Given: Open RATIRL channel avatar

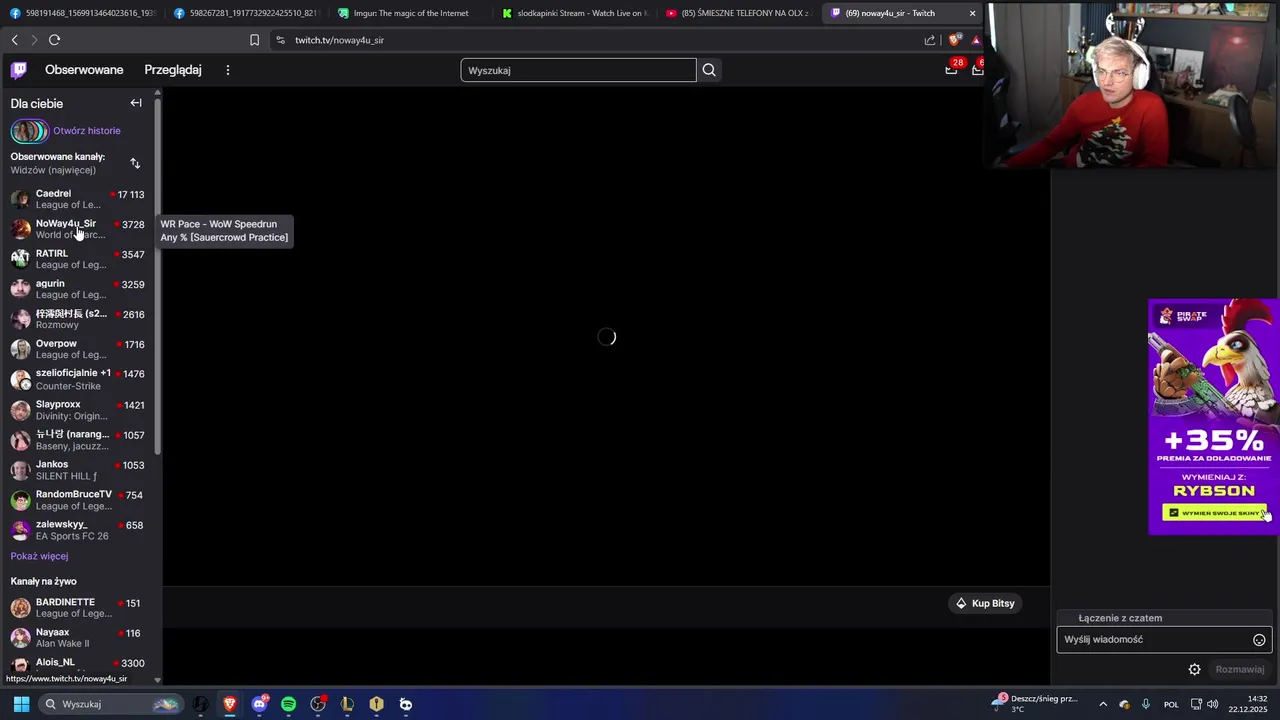Looking at the screenshot, I should click(20, 259).
